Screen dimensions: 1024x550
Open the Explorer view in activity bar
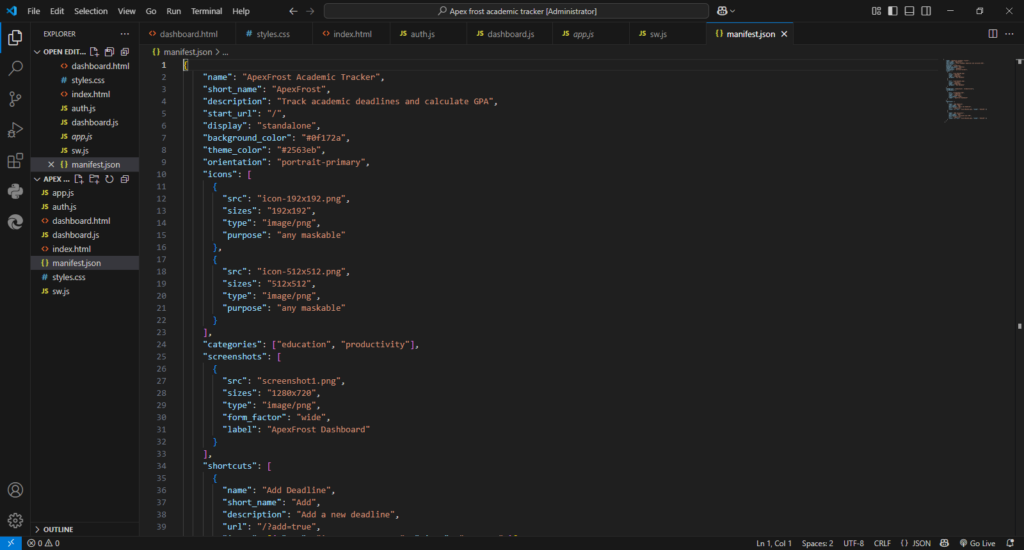coord(15,38)
